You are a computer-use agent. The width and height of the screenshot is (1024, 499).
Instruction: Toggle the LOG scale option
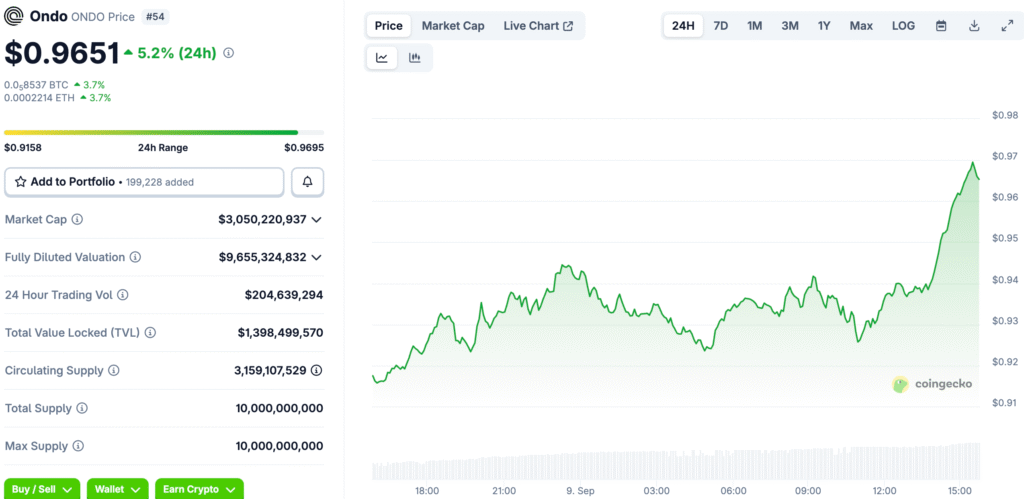coord(903,26)
